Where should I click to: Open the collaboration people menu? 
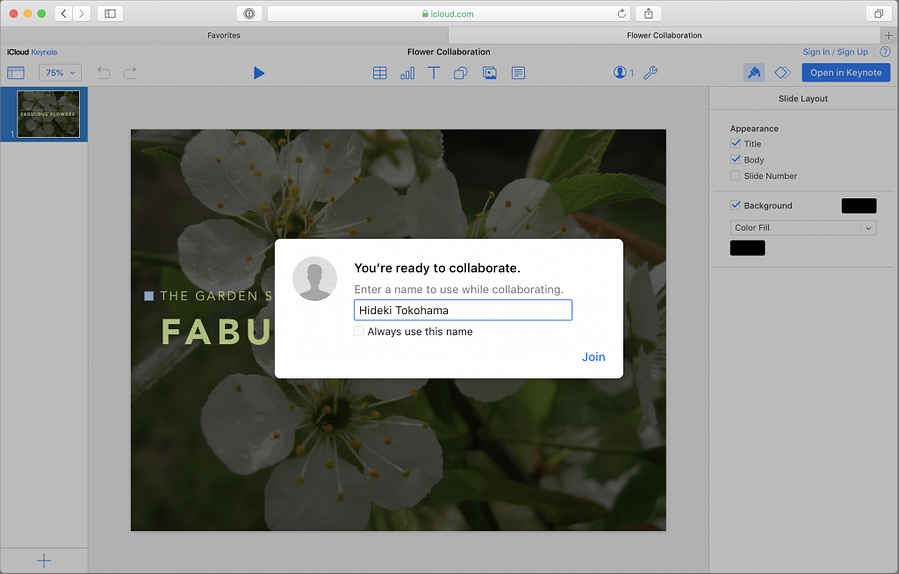[624, 73]
